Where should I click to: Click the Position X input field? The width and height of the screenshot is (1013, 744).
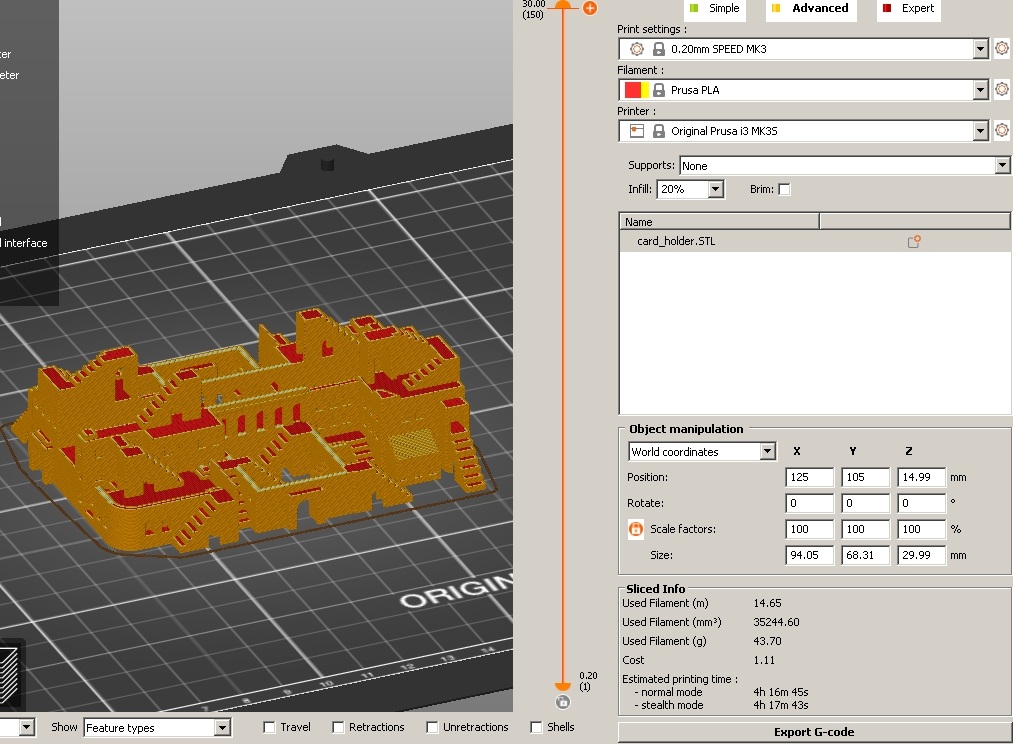[x=809, y=478]
